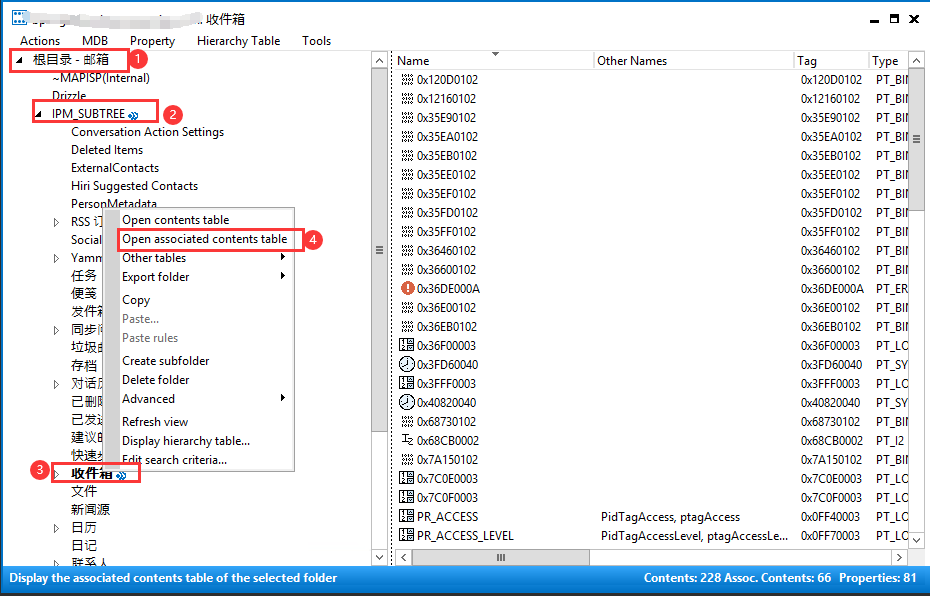Click the I2 type icon next to 0x68CB0002
The width and height of the screenshot is (930, 596).
(x=407, y=439)
